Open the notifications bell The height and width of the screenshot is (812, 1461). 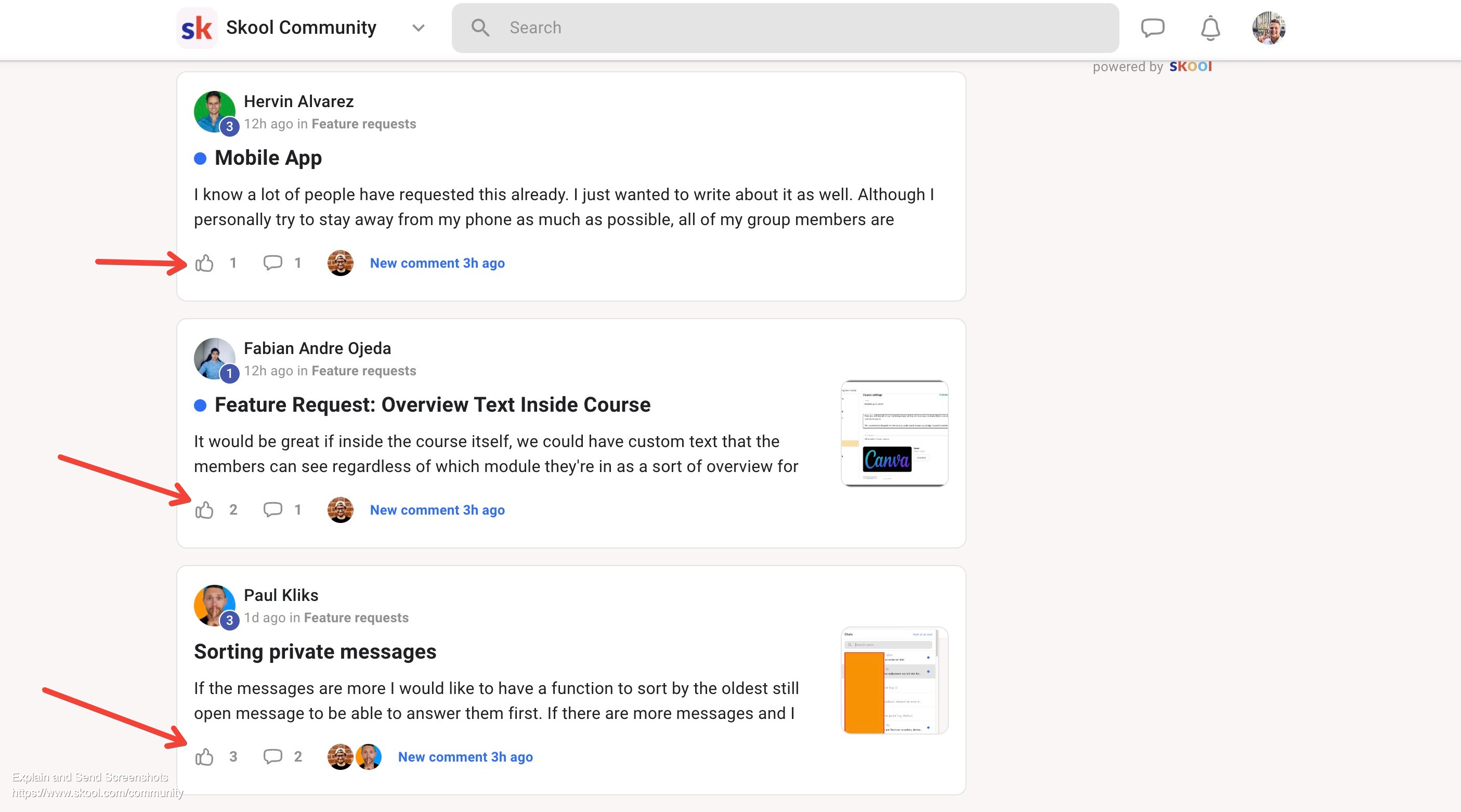[x=1210, y=28]
